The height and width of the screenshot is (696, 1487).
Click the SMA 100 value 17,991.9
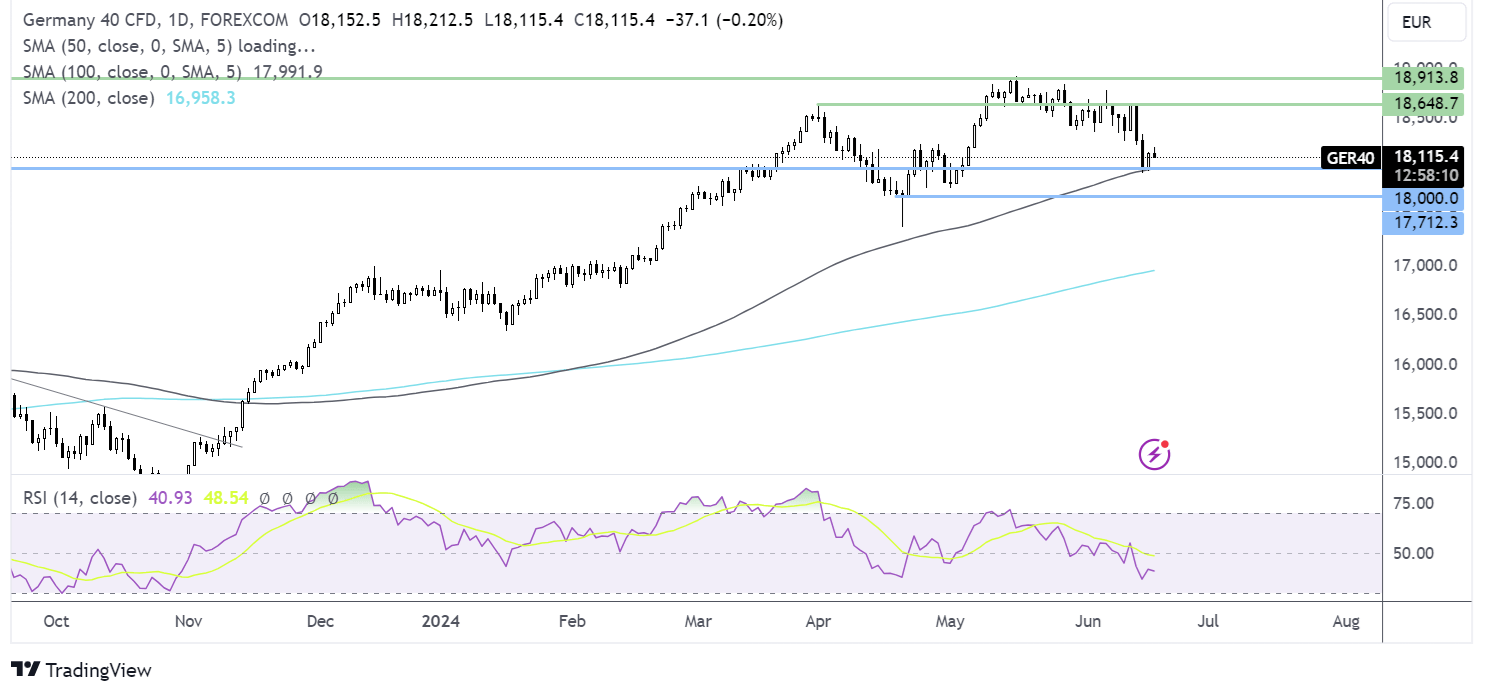[286, 72]
